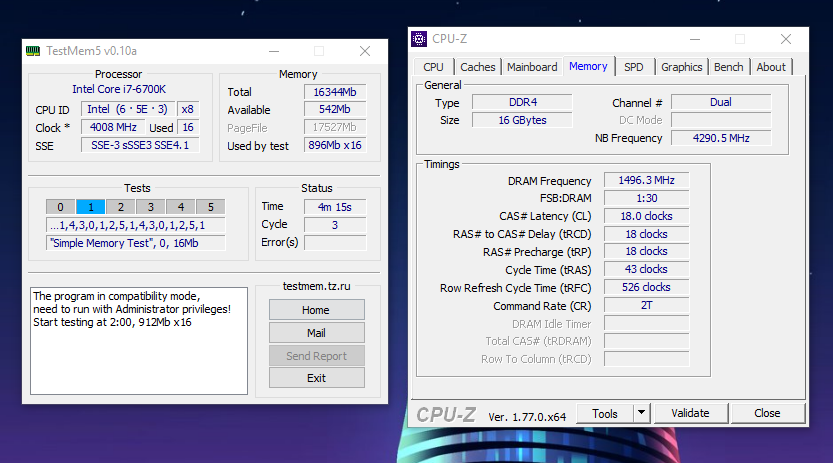Click the Clock value 4008 MHz

click(x=113, y=127)
